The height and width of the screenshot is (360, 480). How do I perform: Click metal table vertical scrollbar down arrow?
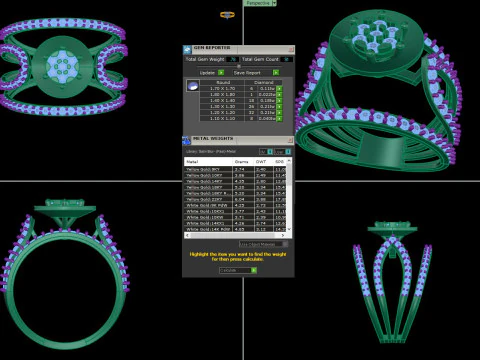click(x=289, y=229)
